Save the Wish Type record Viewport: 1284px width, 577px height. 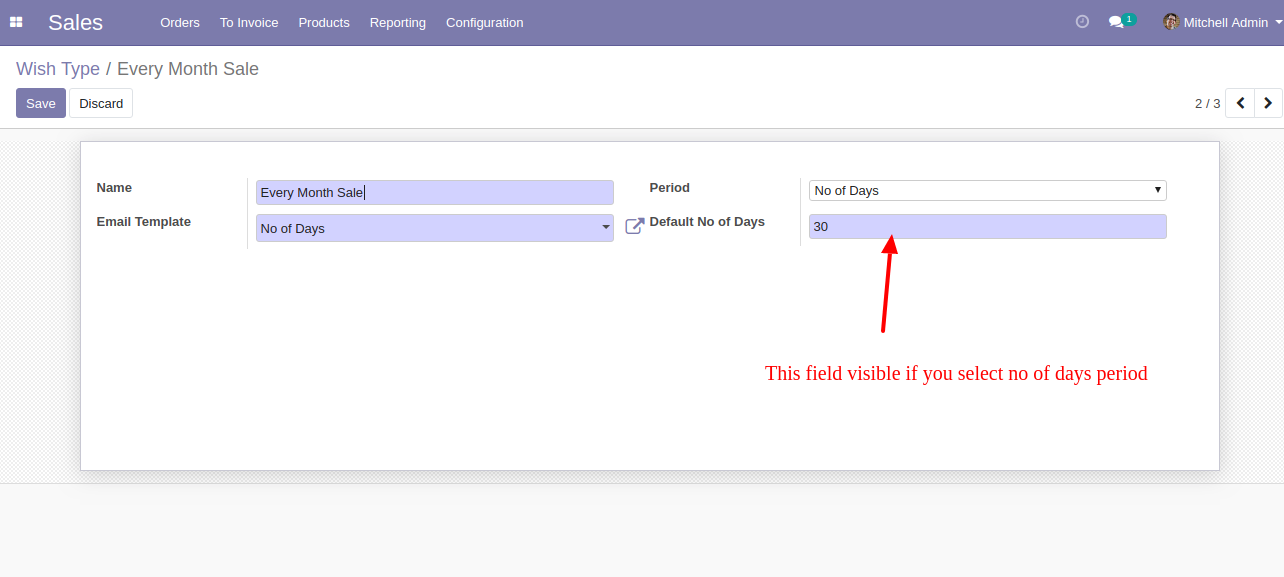[x=41, y=103]
